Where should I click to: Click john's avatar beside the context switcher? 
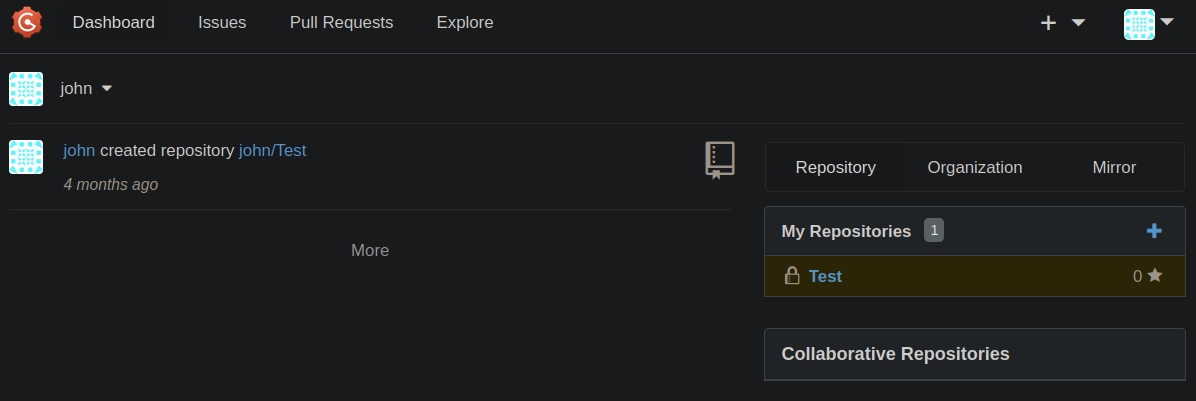tap(26, 89)
